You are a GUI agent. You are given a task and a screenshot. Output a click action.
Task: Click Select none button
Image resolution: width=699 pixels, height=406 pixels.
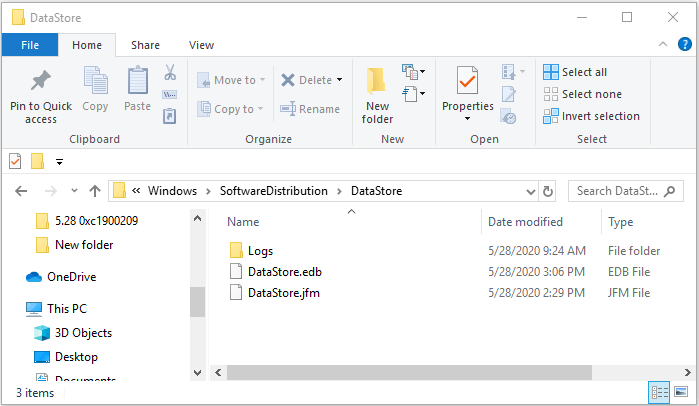583,94
